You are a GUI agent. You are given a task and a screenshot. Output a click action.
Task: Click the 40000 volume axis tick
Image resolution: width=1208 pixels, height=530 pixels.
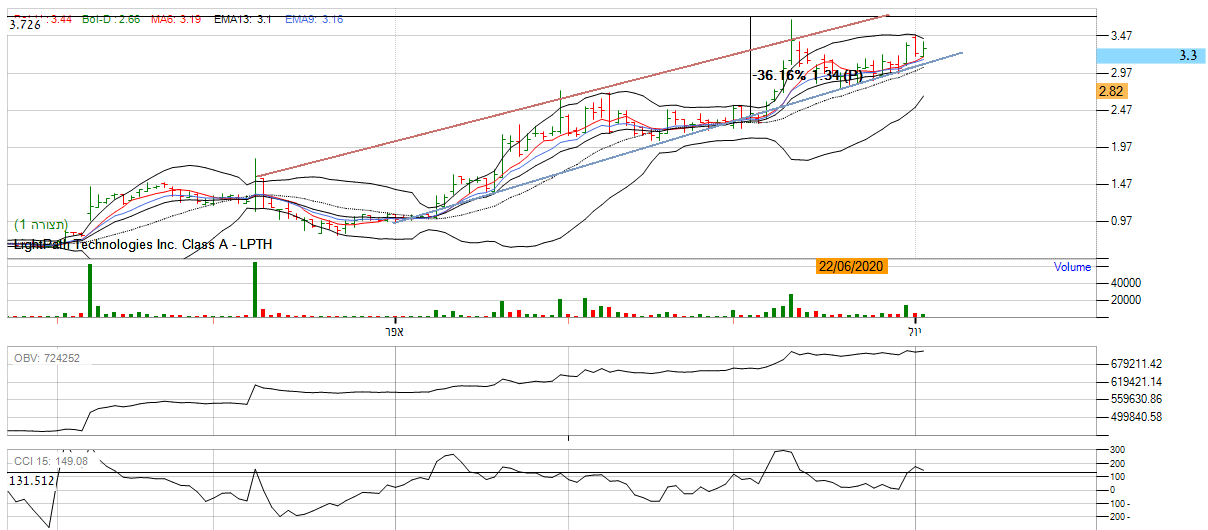1126,283
